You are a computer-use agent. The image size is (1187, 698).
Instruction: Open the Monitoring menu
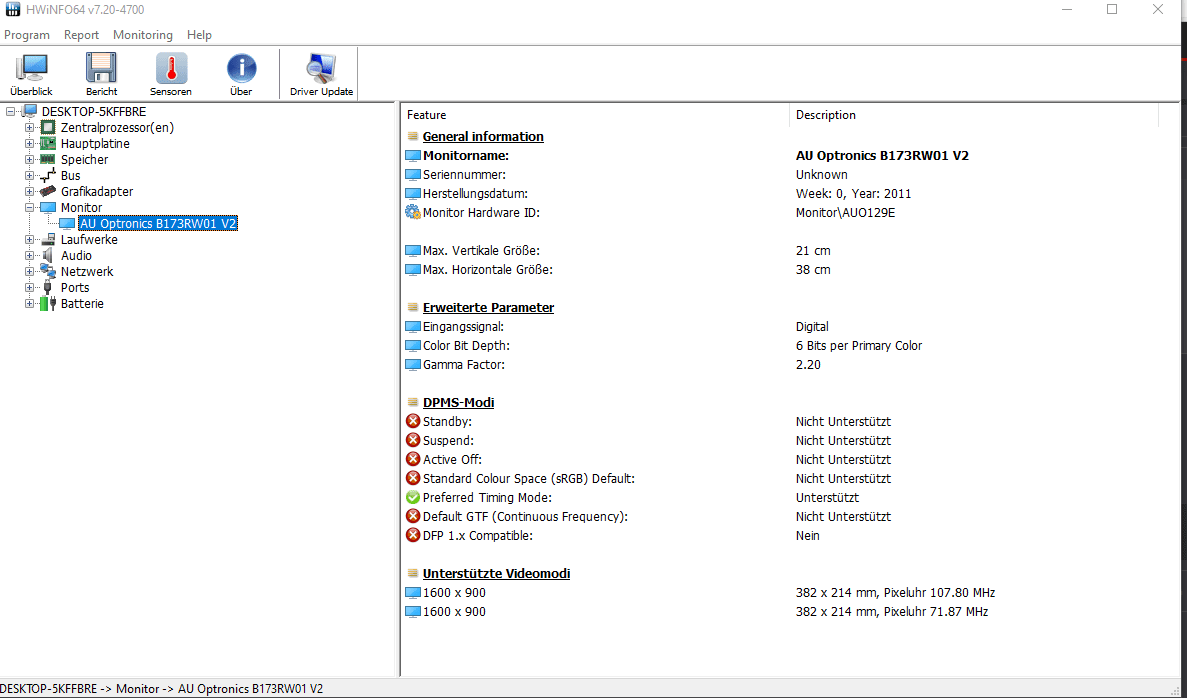pos(142,35)
